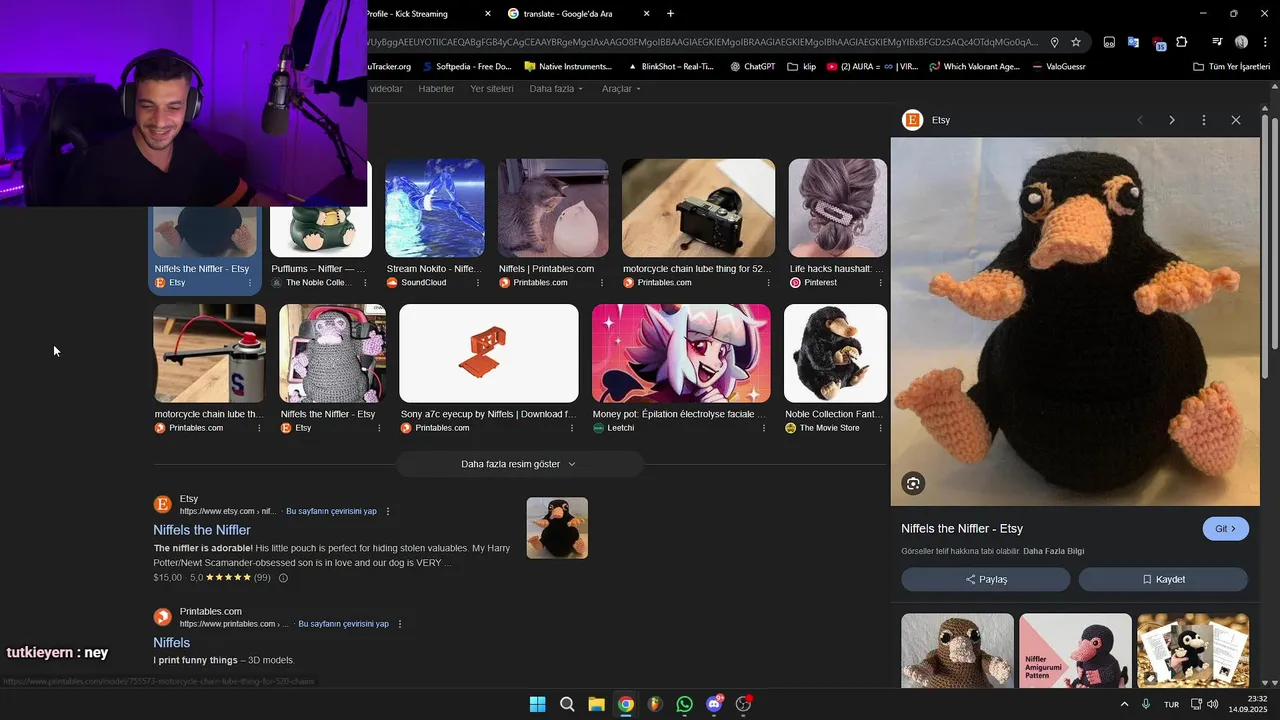Screen dimensions: 1280x720
Task: Search this image with Google Lens icon
Action: tap(913, 484)
